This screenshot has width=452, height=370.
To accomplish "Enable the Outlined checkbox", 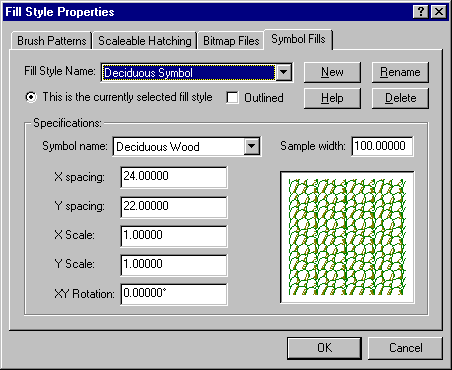I will pos(232,98).
